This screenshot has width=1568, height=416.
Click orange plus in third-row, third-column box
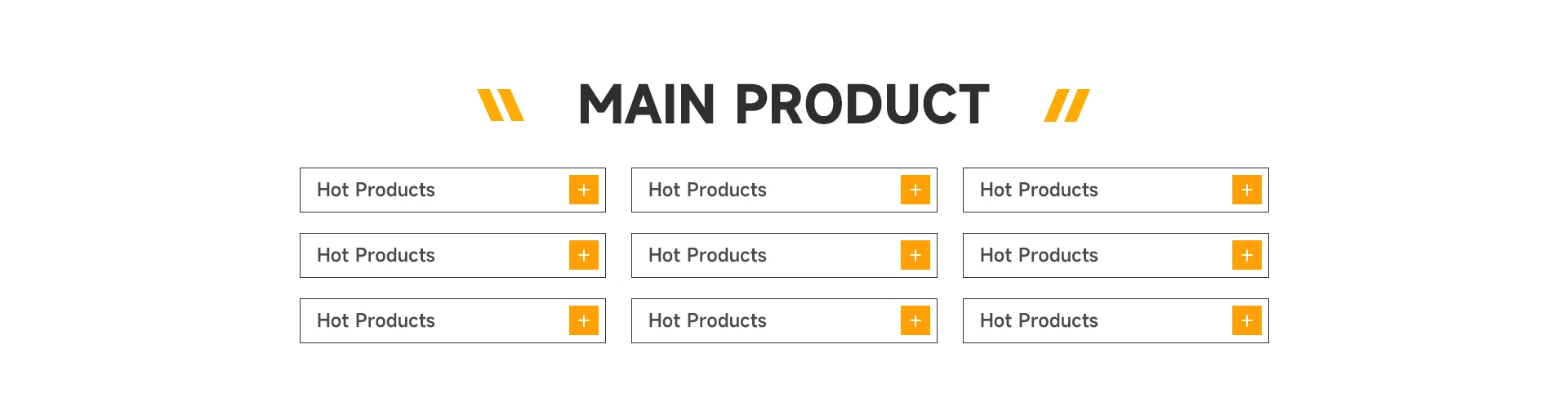click(1247, 320)
